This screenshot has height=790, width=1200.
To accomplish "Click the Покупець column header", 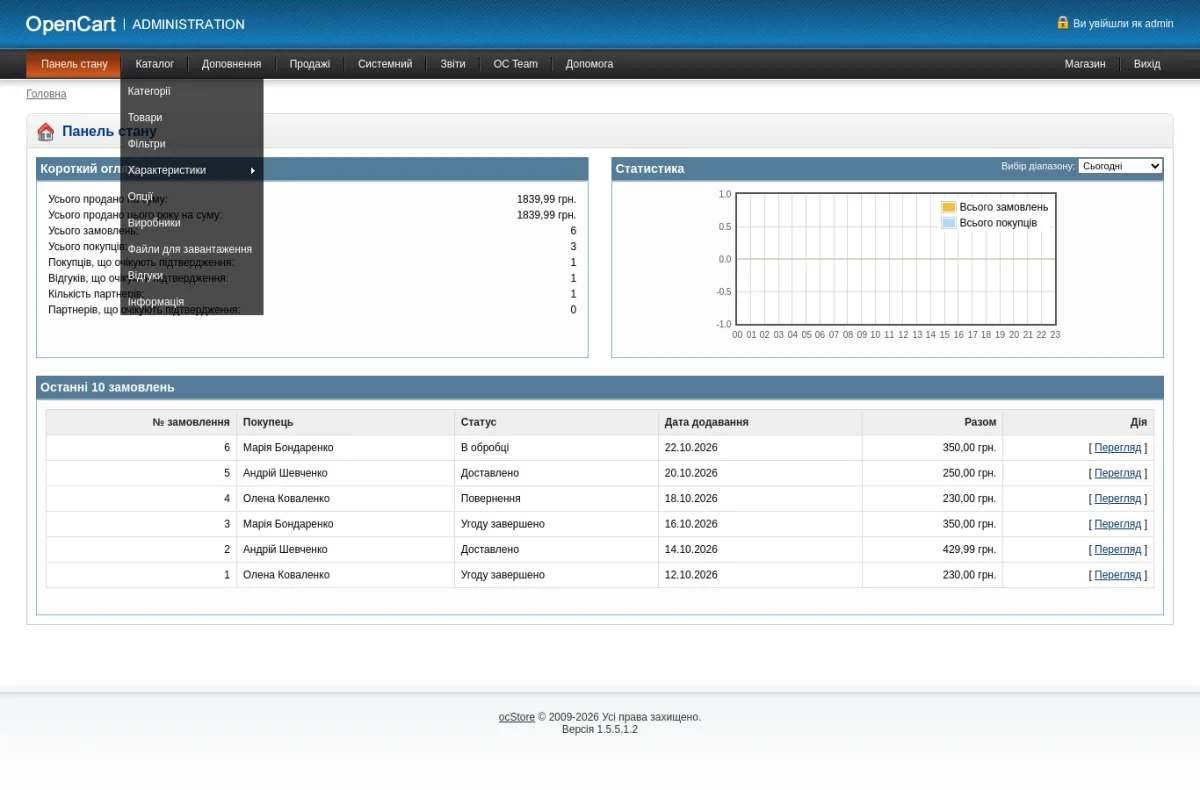I will coord(345,422).
